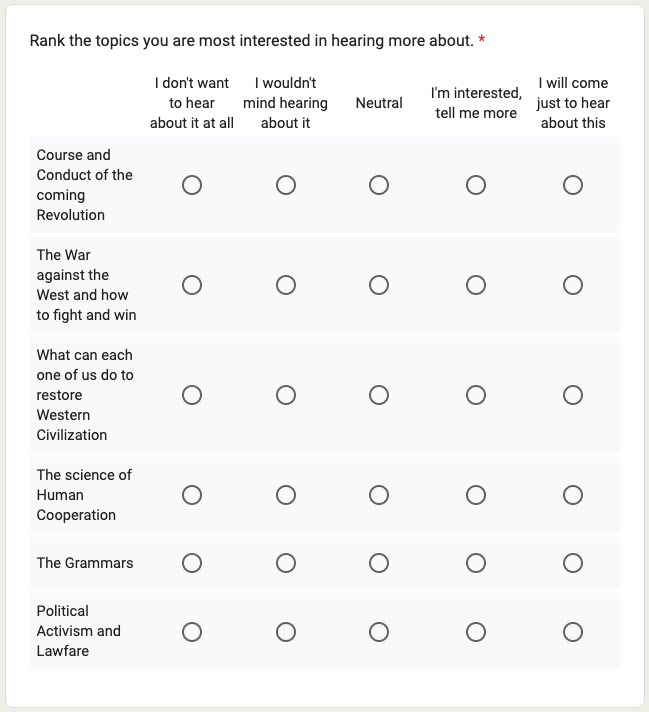Choose 'I wouldn't mind hearing' for Political Activism and Lawfare
The width and height of the screenshot is (649, 712).
tap(286, 631)
